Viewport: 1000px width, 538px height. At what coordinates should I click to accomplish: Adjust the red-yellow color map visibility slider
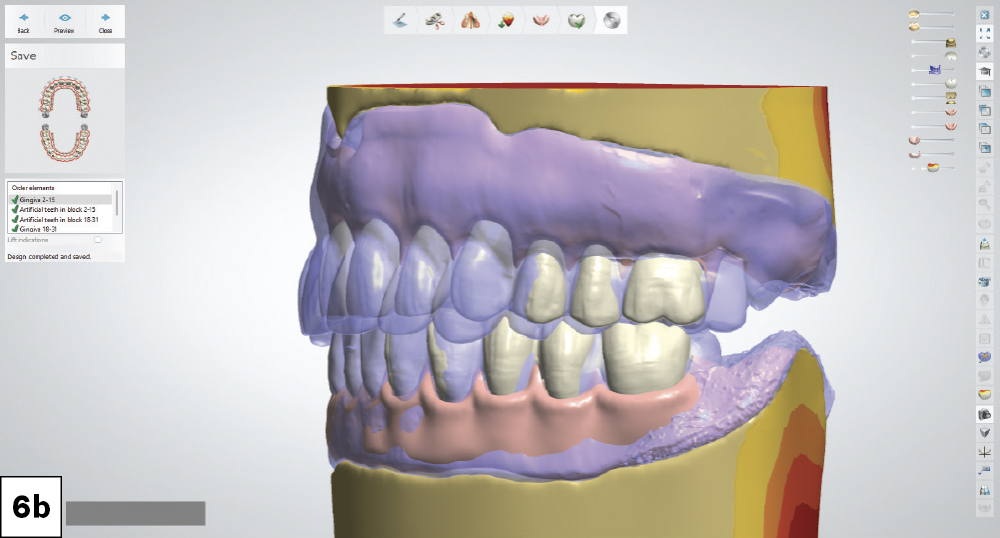[933, 168]
